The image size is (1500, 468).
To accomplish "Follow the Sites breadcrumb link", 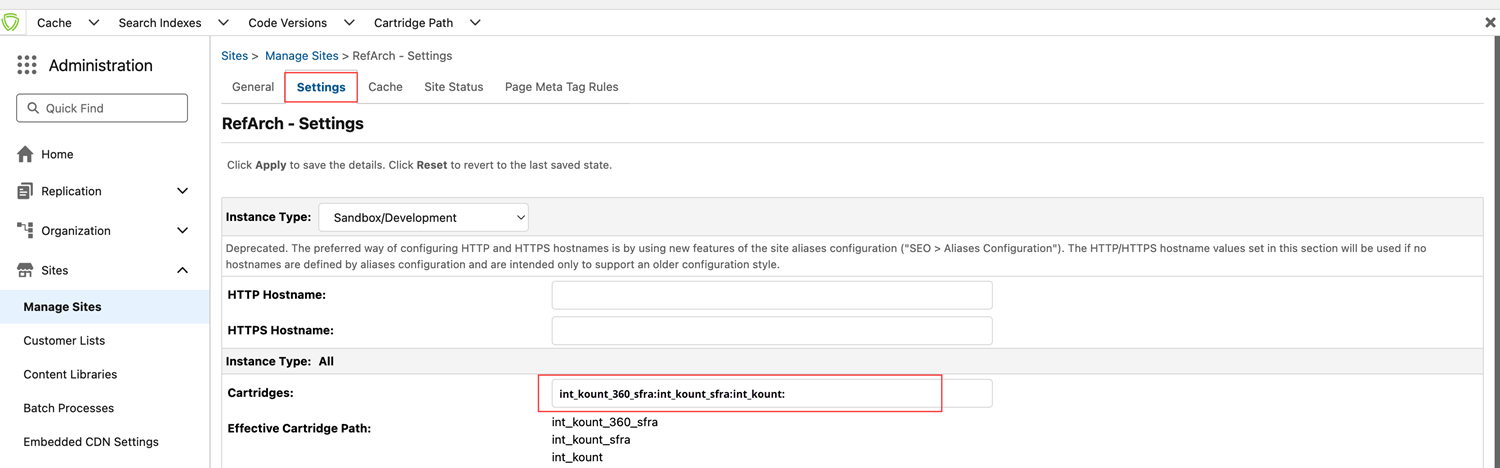I will click(235, 56).
